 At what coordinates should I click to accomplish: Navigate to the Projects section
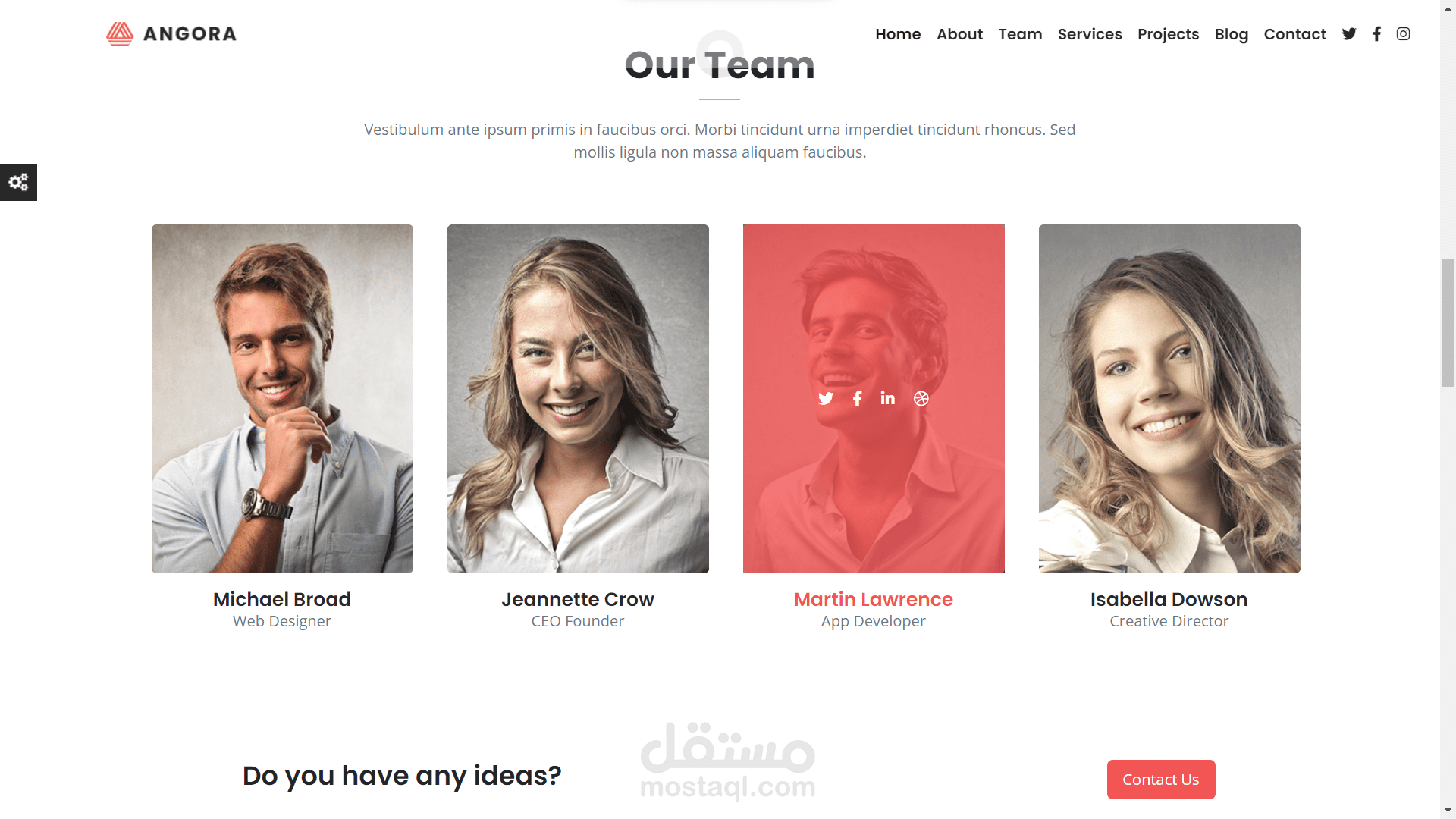point(1168,34)
